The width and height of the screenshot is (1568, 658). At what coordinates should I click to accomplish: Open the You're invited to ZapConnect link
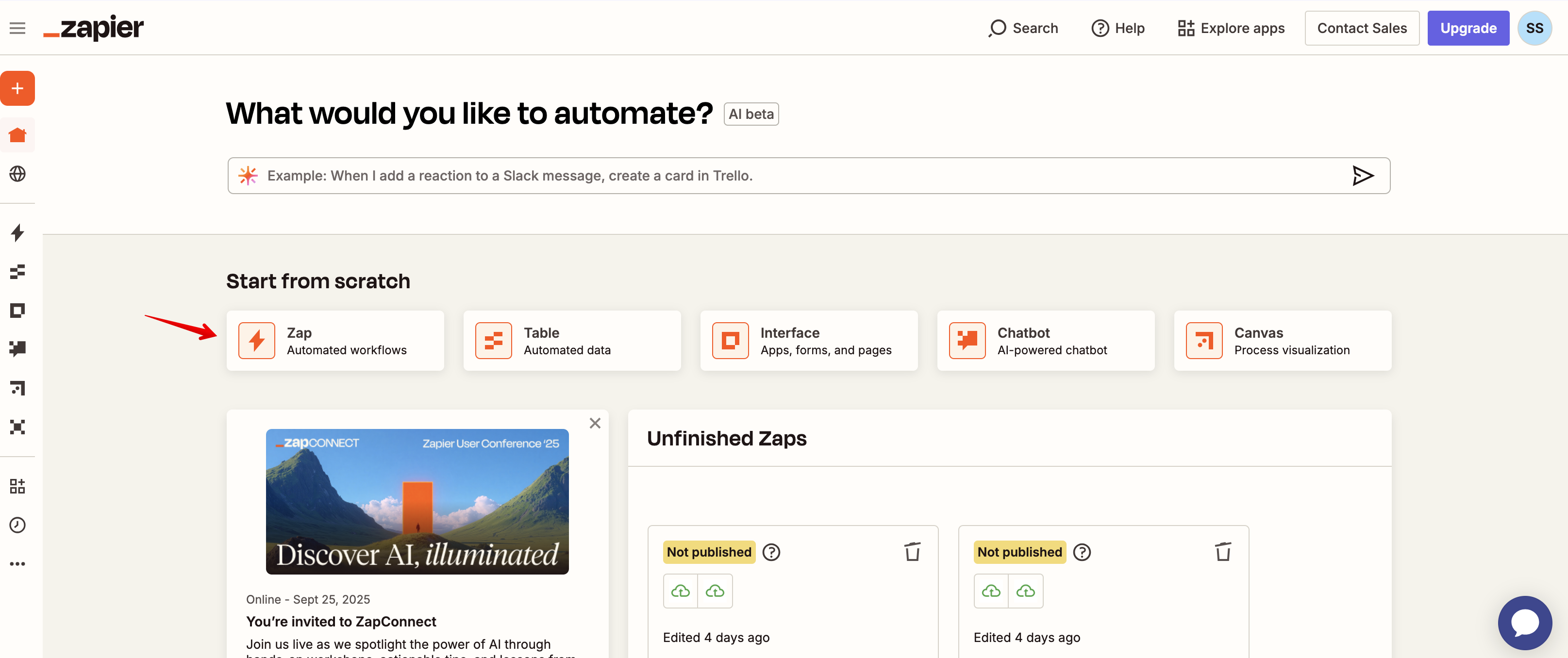[x=341, y=622]
